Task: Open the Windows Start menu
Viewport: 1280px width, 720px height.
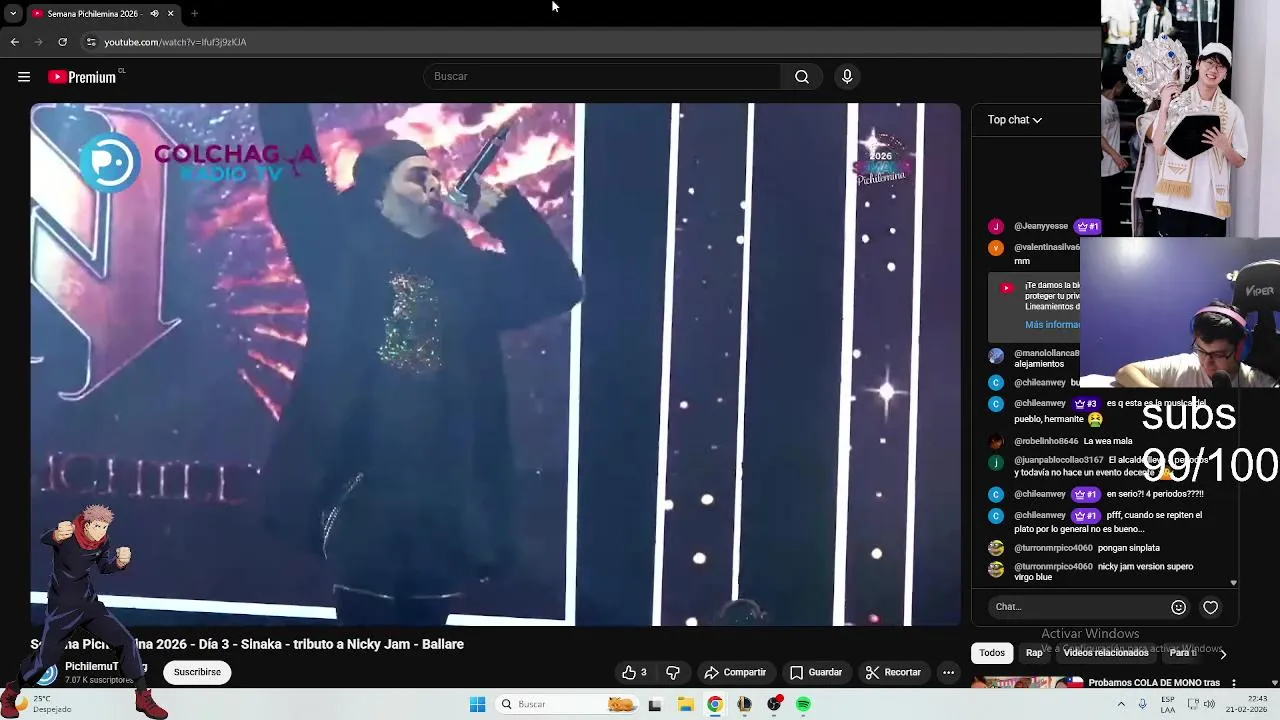Action: 477,704
